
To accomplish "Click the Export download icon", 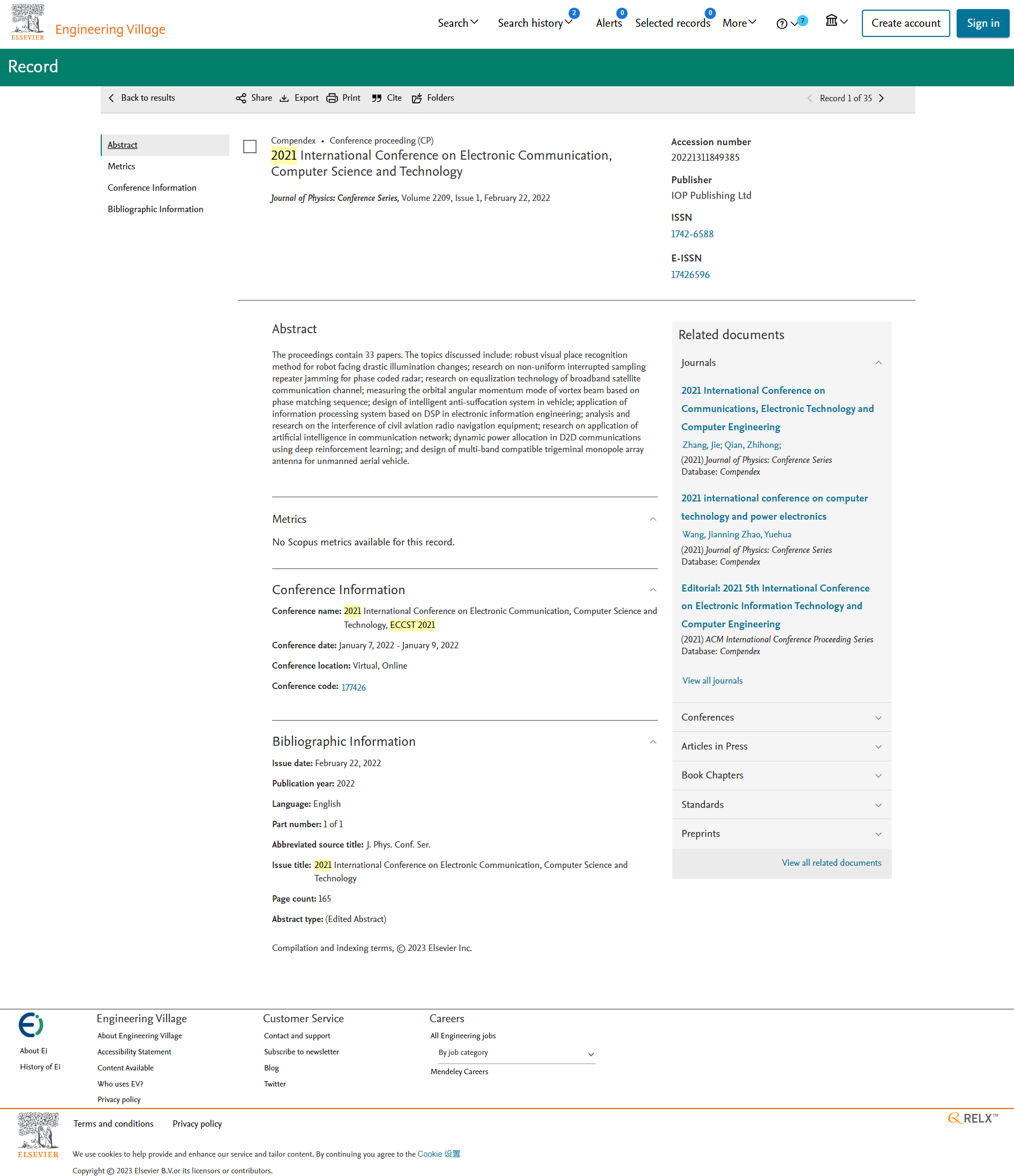I will tap(284, 98).
